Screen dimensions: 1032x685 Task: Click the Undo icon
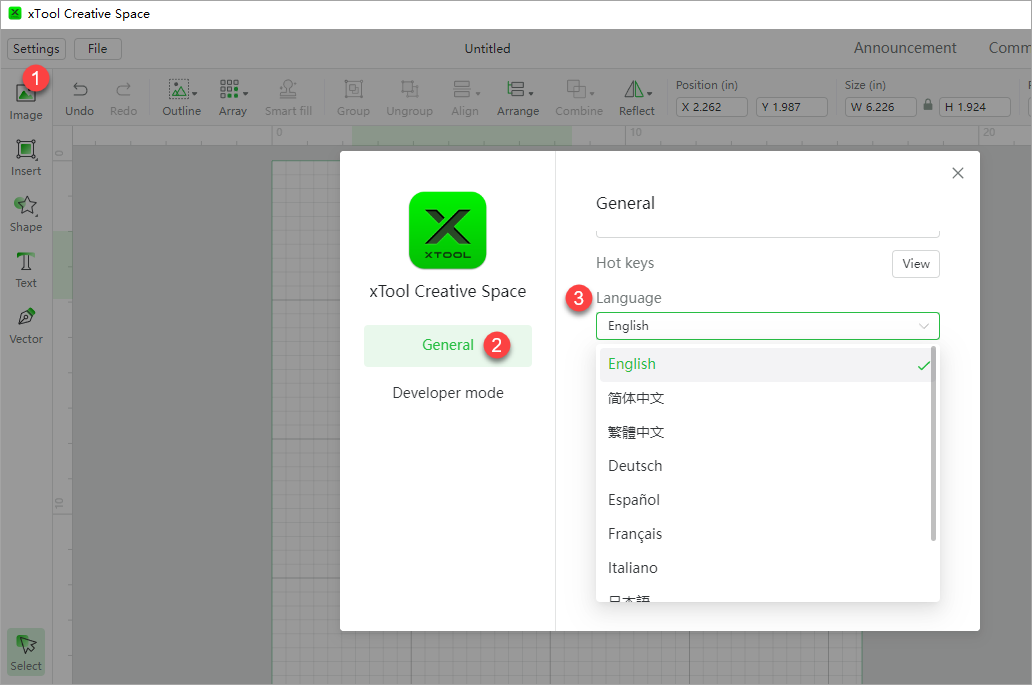coord(80,98)
